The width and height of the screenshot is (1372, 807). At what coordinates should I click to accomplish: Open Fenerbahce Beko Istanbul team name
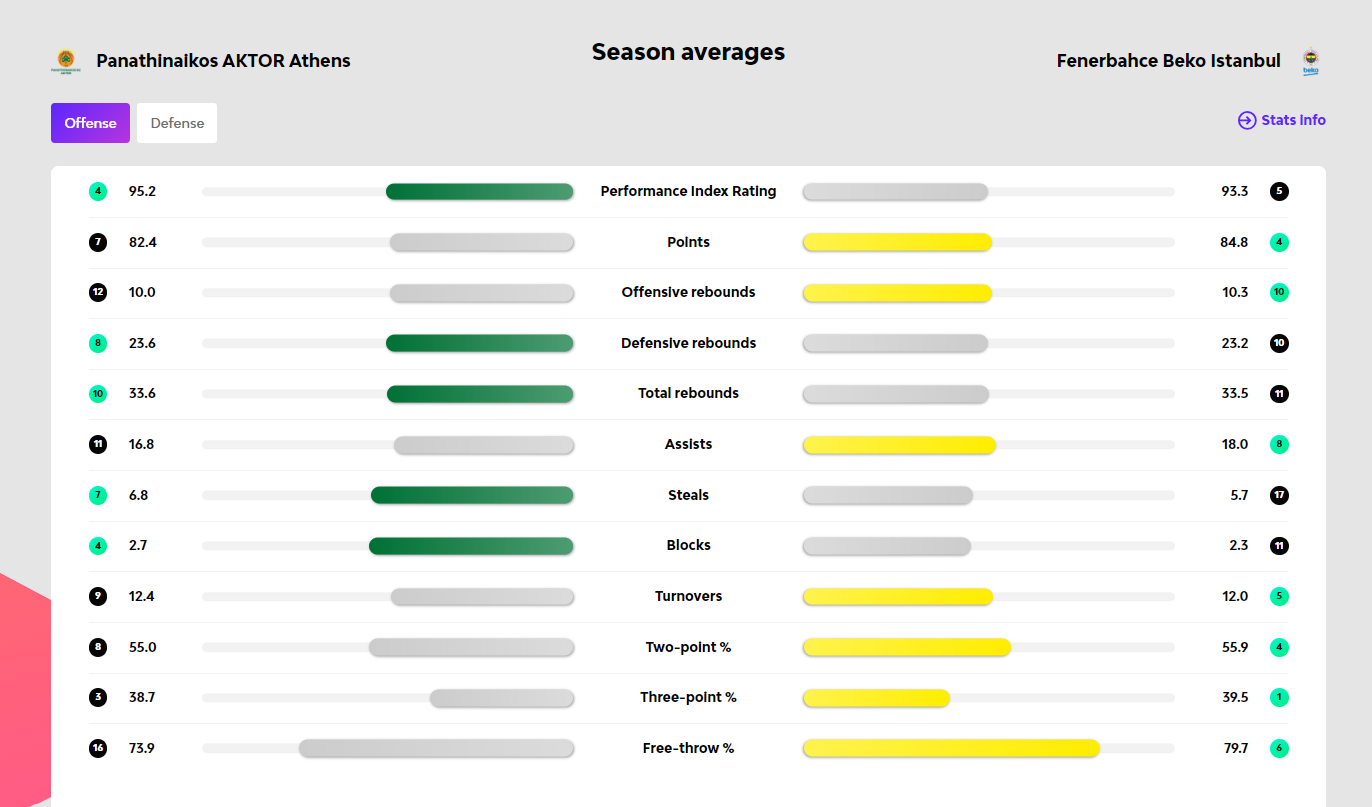pyautogui.click(x=1168, y=61)
